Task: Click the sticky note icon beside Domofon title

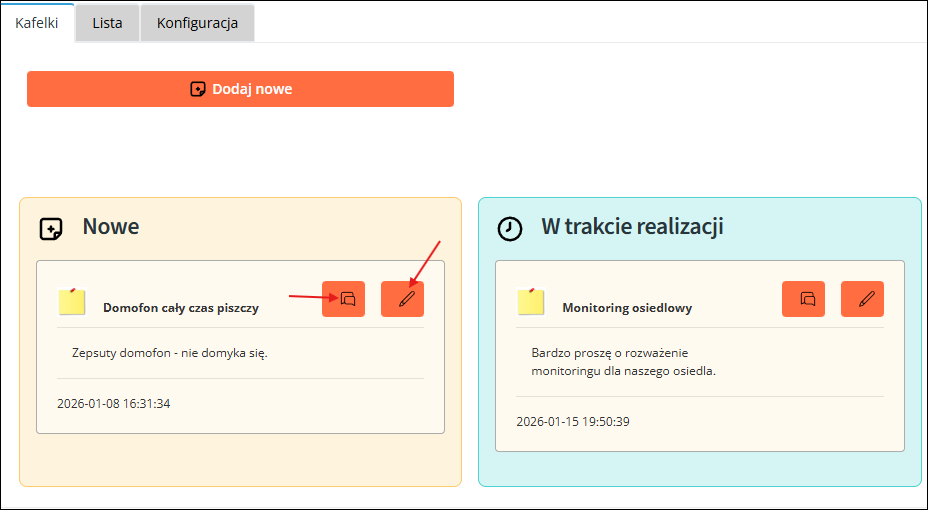Action: [72, 301]
